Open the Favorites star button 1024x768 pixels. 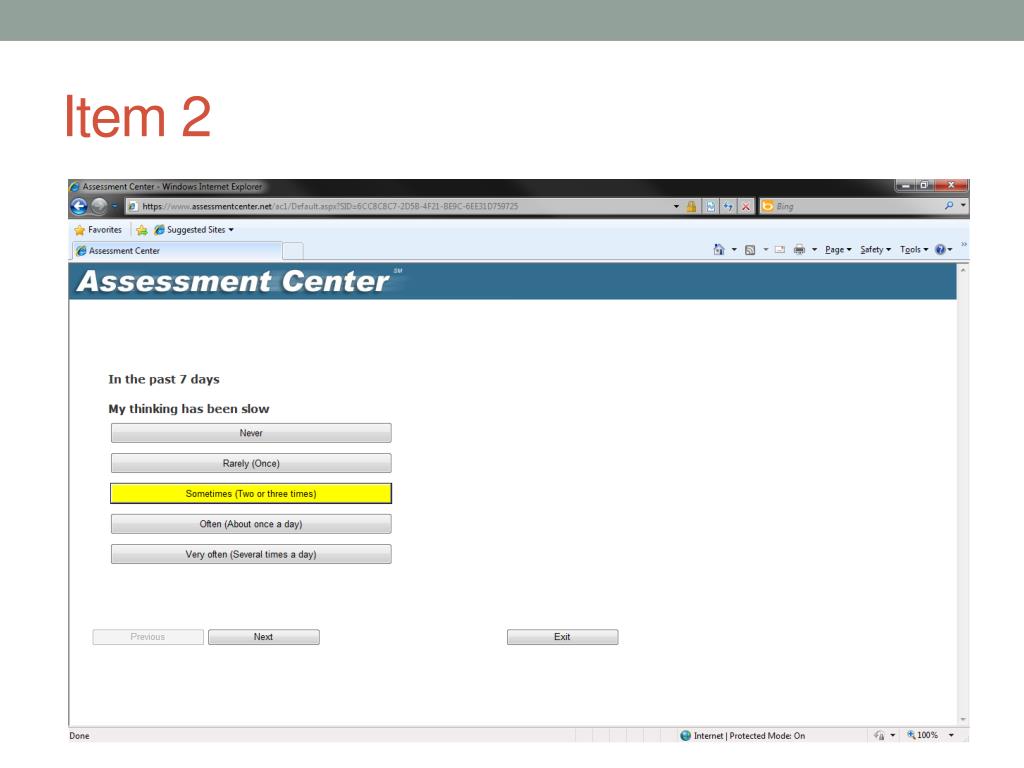[x=98, y=230]
